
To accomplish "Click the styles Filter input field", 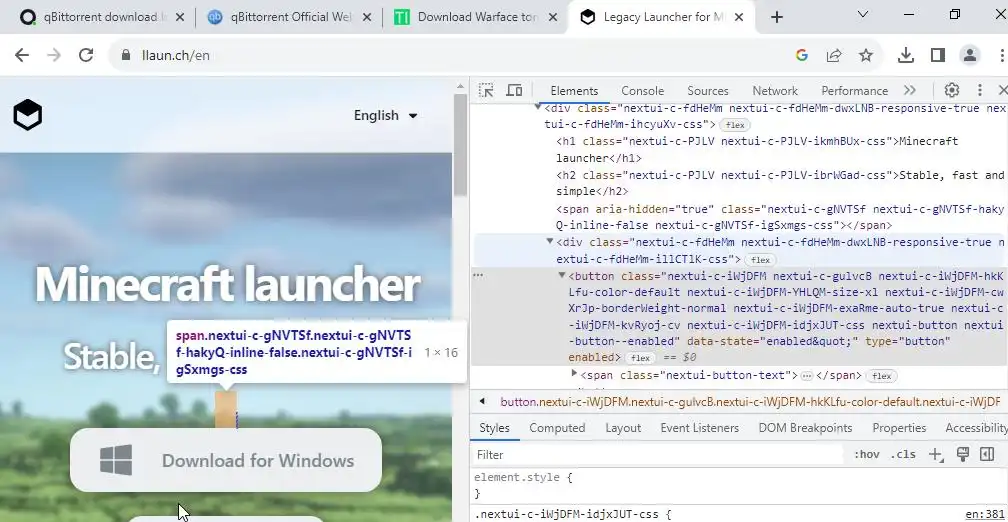I will [658, 454].
